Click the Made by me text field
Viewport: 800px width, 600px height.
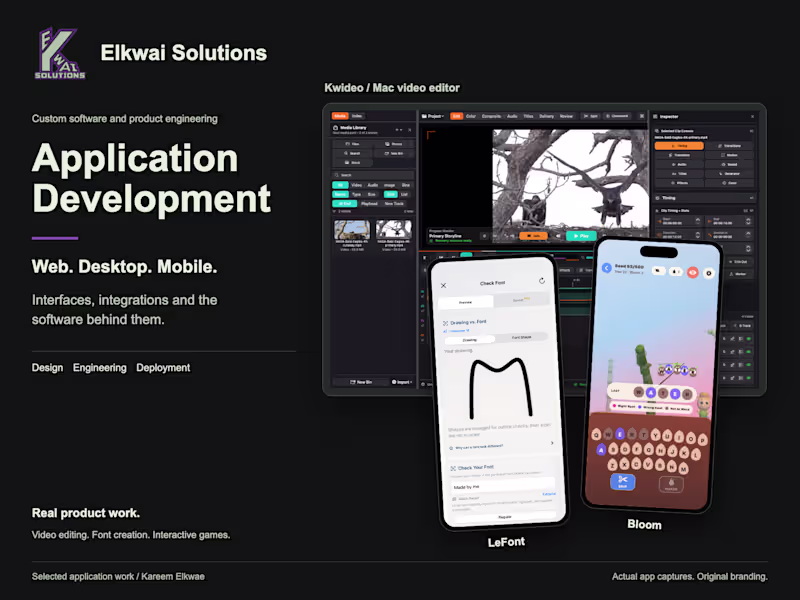[x=503, y=485]
